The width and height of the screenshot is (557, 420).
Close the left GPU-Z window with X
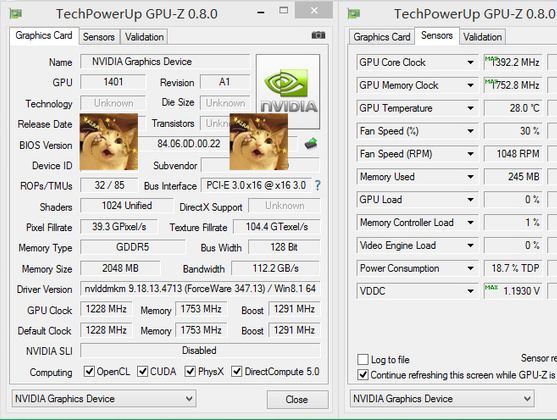314,10
